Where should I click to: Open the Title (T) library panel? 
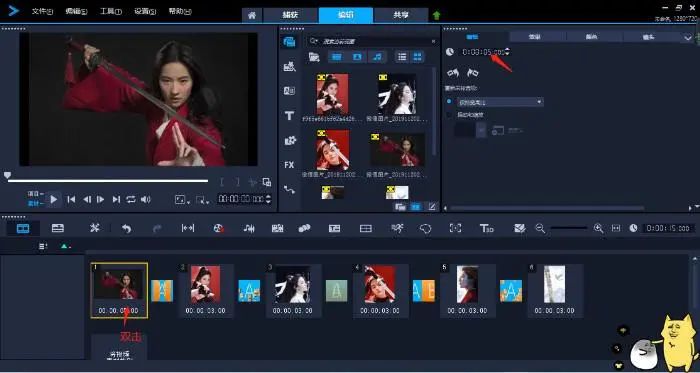point(289,116)
